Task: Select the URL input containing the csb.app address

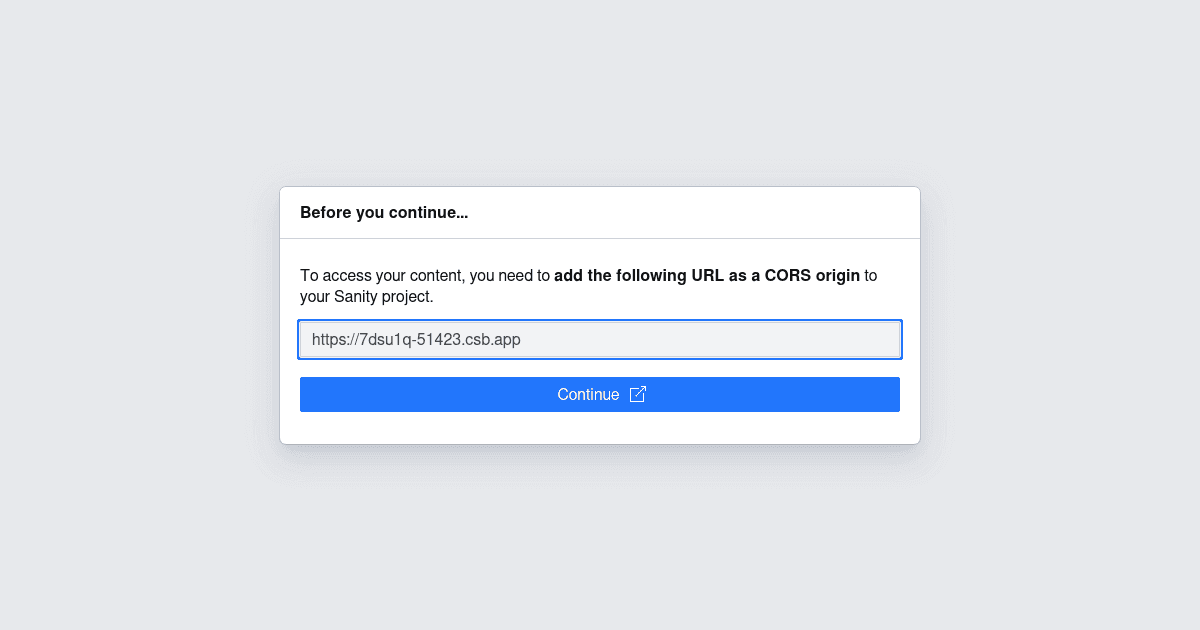Action: [600, 339]
